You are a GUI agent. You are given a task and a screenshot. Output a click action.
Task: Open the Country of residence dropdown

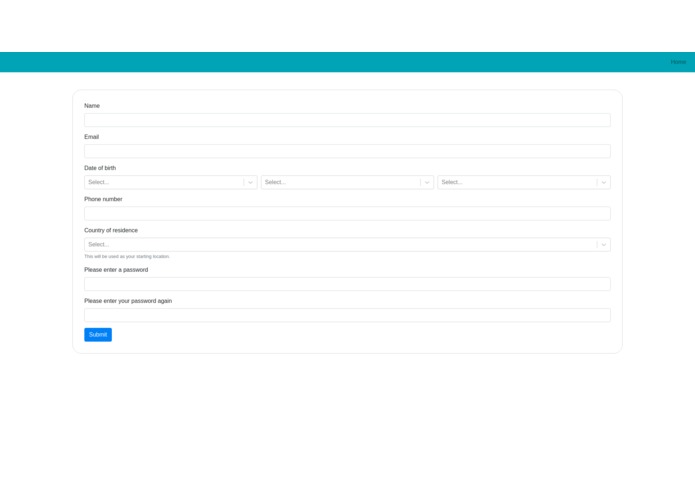click(347, 245)
